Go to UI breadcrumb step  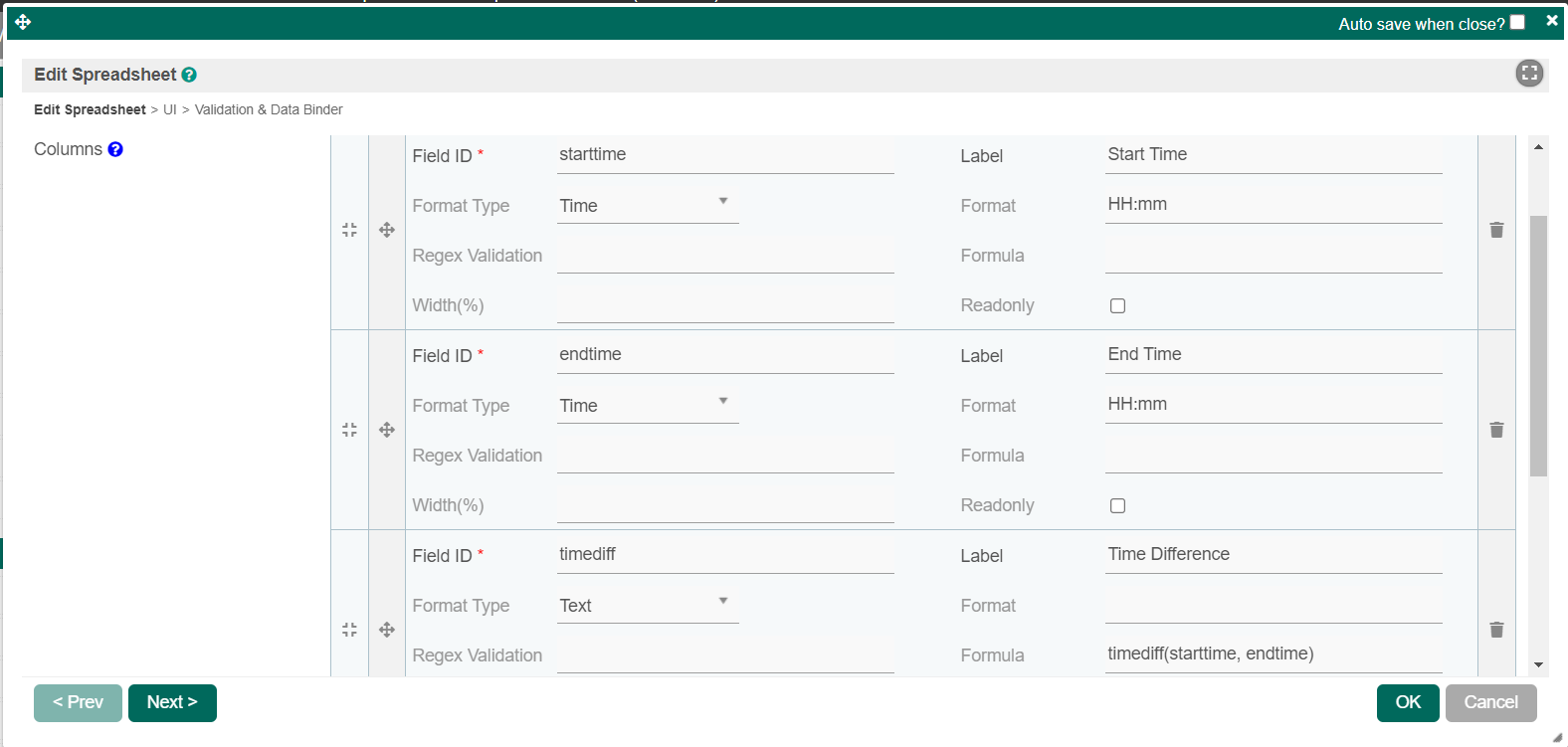(170, 109)
